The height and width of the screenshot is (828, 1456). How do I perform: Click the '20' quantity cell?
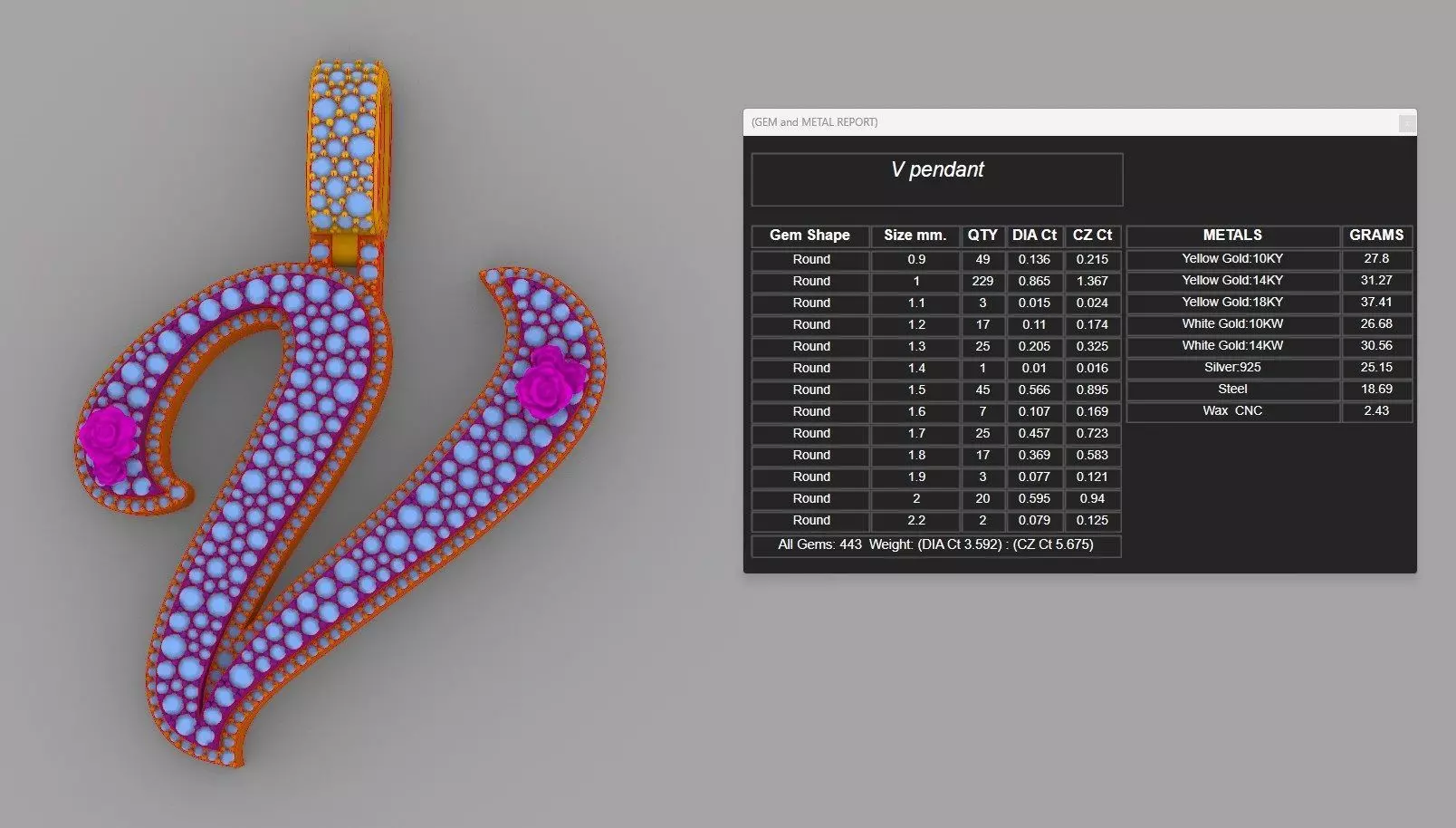tap(982, 499)
